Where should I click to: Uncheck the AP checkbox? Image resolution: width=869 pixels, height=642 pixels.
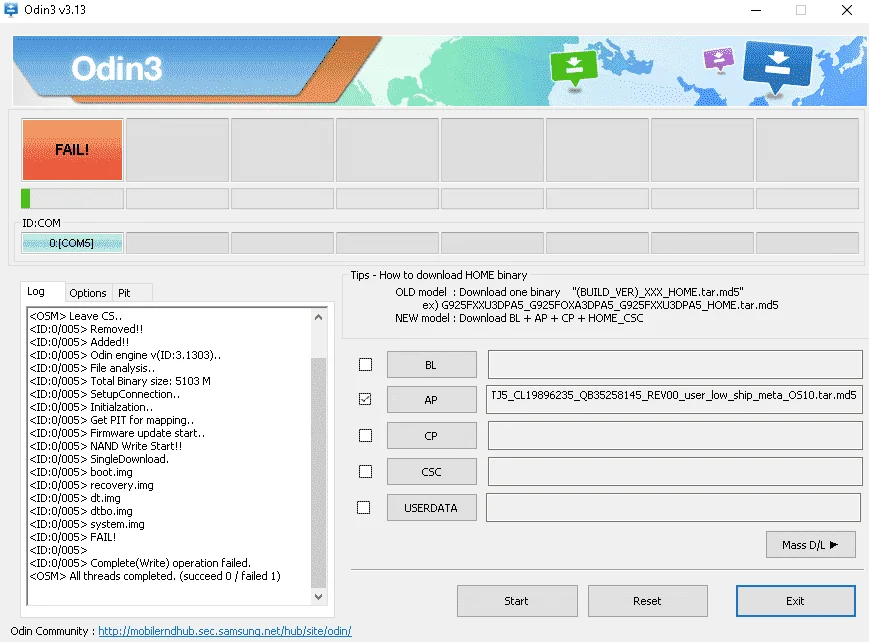pos(365,399)
